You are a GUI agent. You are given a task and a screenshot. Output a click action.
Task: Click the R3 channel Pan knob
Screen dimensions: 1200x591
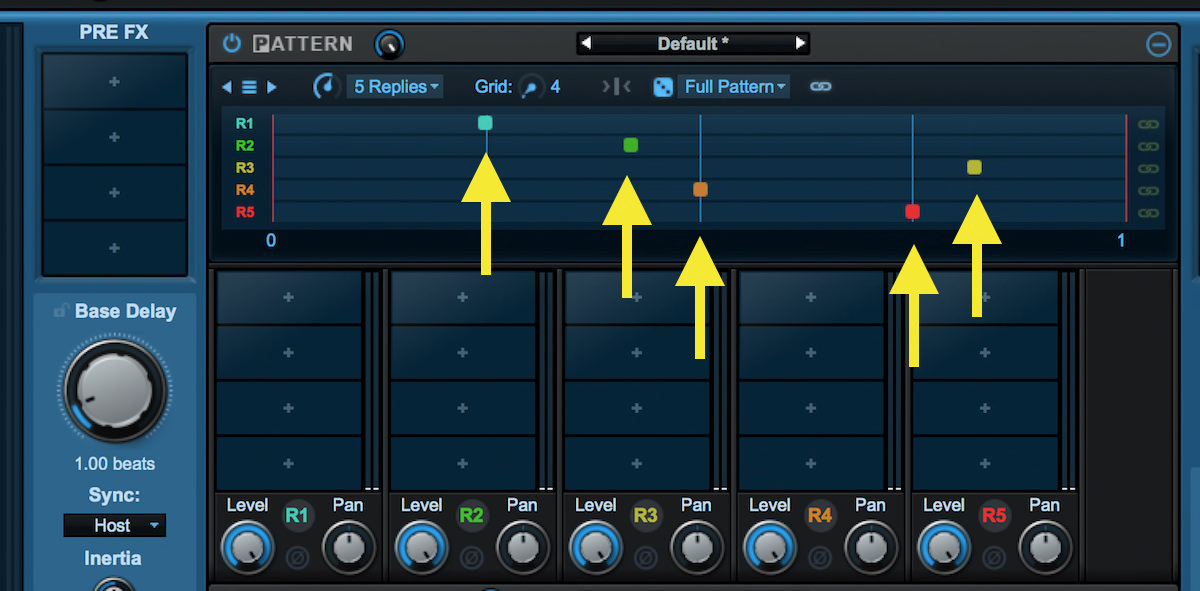696,548
